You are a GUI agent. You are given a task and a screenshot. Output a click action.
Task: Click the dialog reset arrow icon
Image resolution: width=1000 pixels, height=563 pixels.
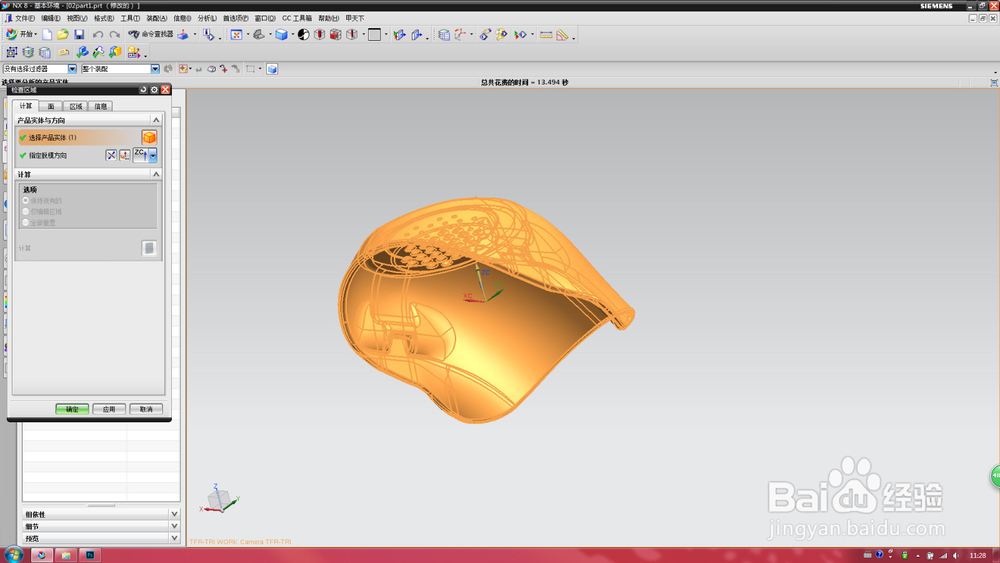point(143,90)
